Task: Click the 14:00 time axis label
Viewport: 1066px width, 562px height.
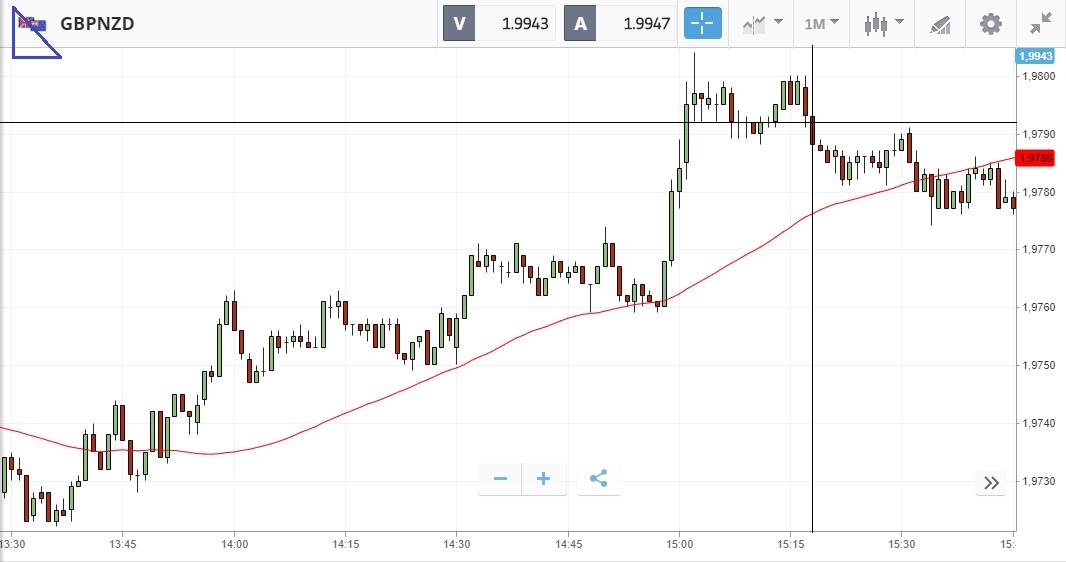Action: pos(234,544)
